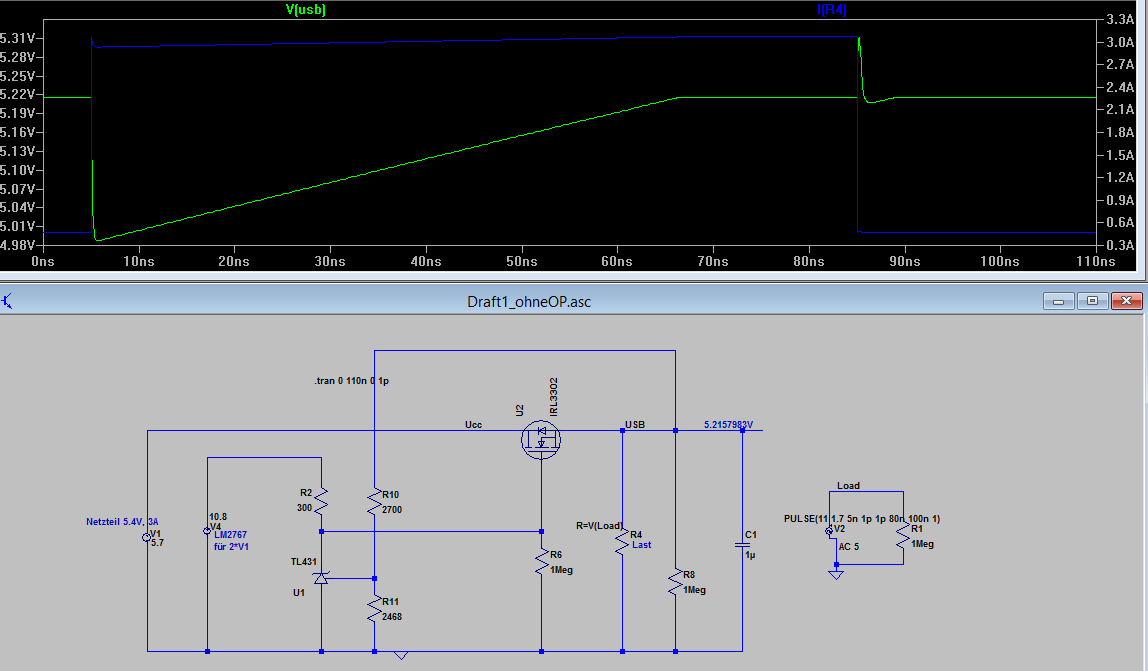Click the 10.8 value of V4
Viewport: 1148px width, 671px height.
click(x=218, y=516)
